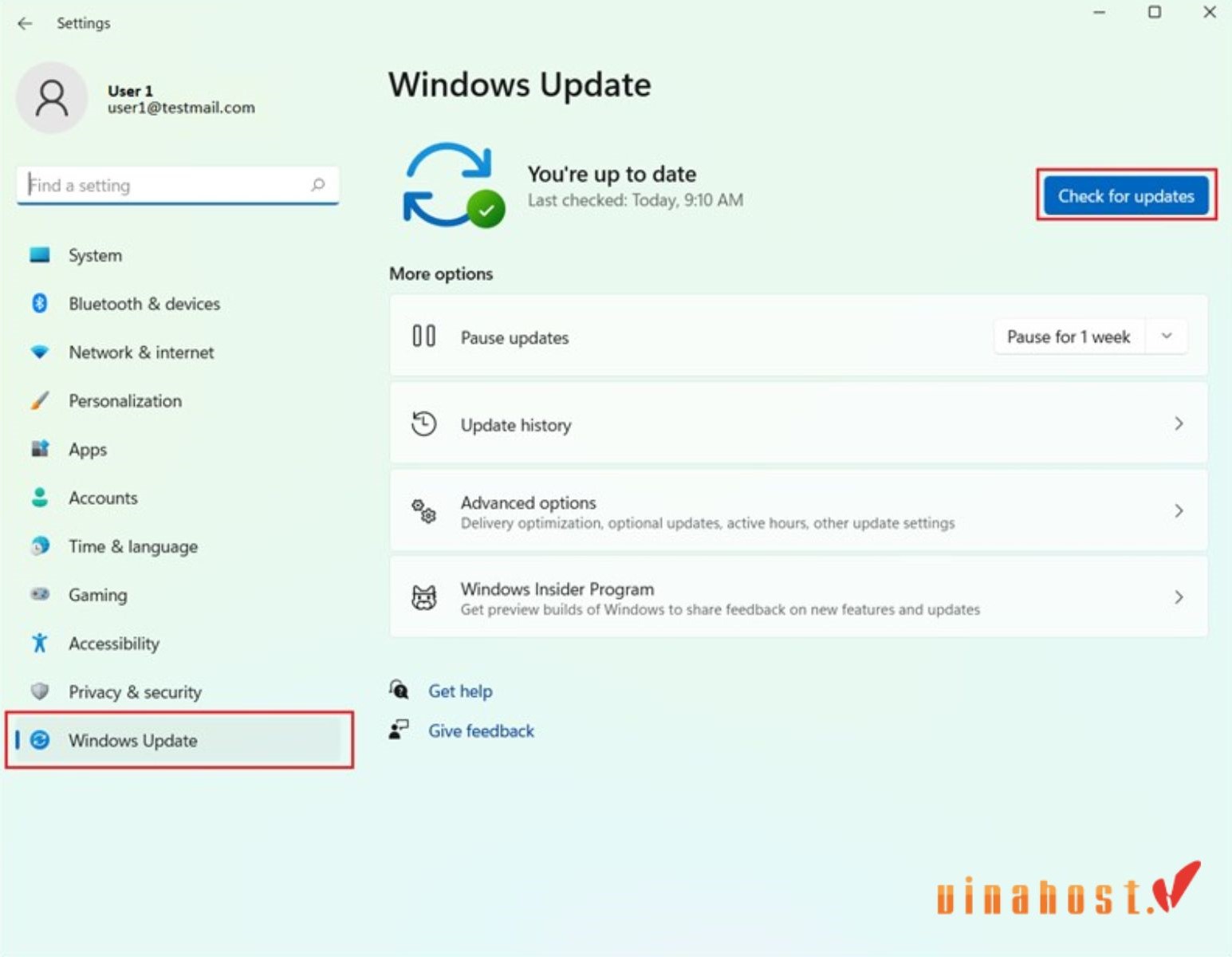
Task: Click the Pause for 1 week button
Action: [1069, 337]
